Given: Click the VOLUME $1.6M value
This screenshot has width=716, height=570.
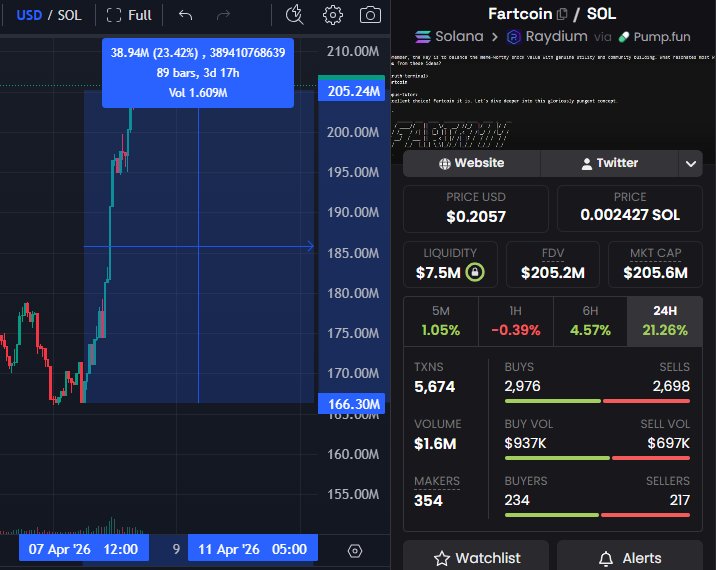Looking at the screenshot, I should click(x=435, y=443).
